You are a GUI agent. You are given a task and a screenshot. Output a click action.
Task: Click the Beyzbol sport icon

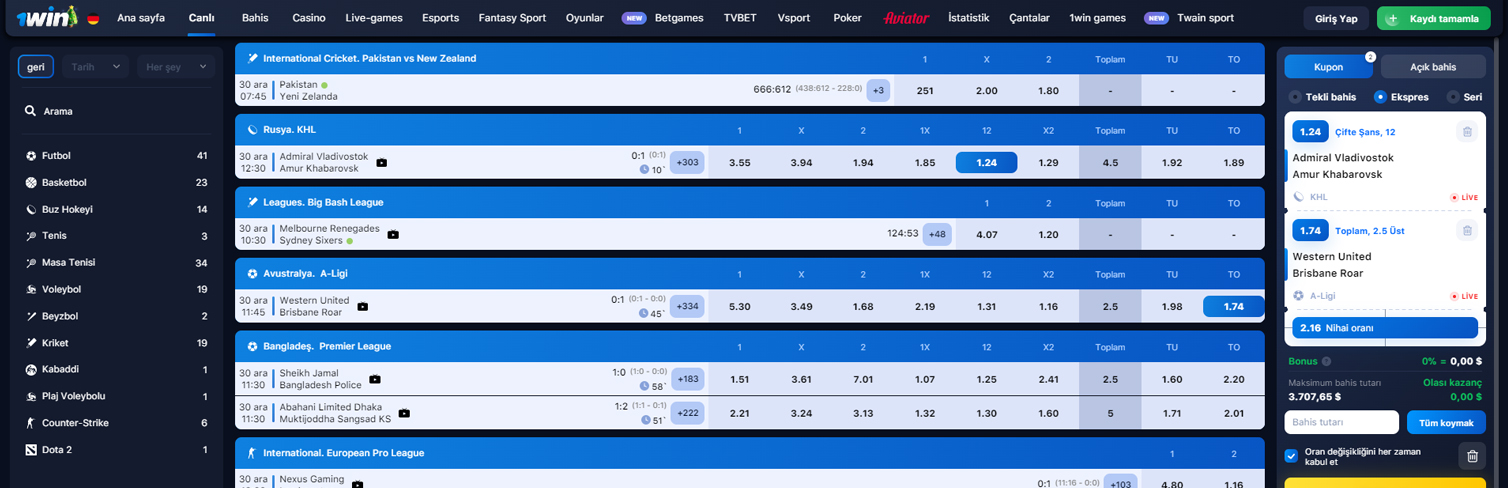pyautogui.click(x=32, y=316)
